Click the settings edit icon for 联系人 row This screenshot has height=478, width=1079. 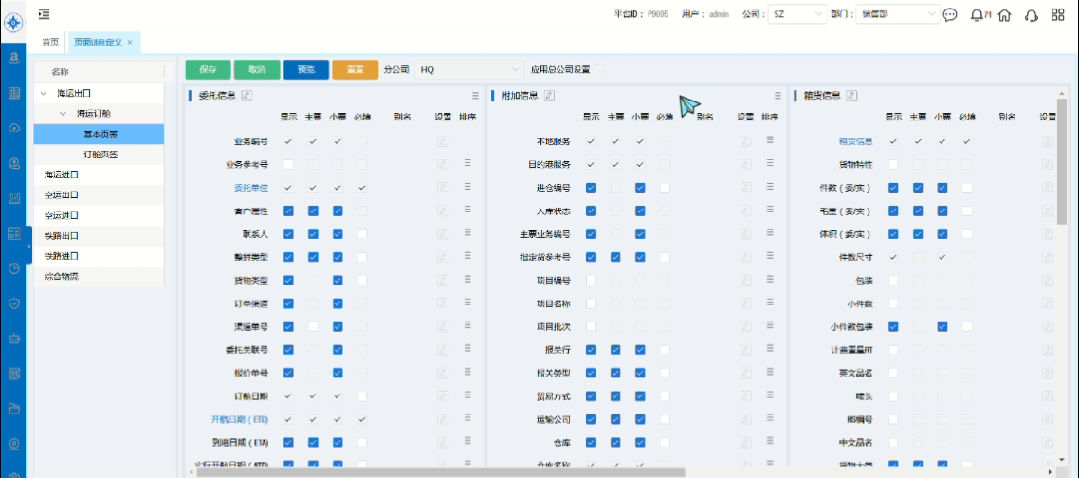tap(442, 235)
